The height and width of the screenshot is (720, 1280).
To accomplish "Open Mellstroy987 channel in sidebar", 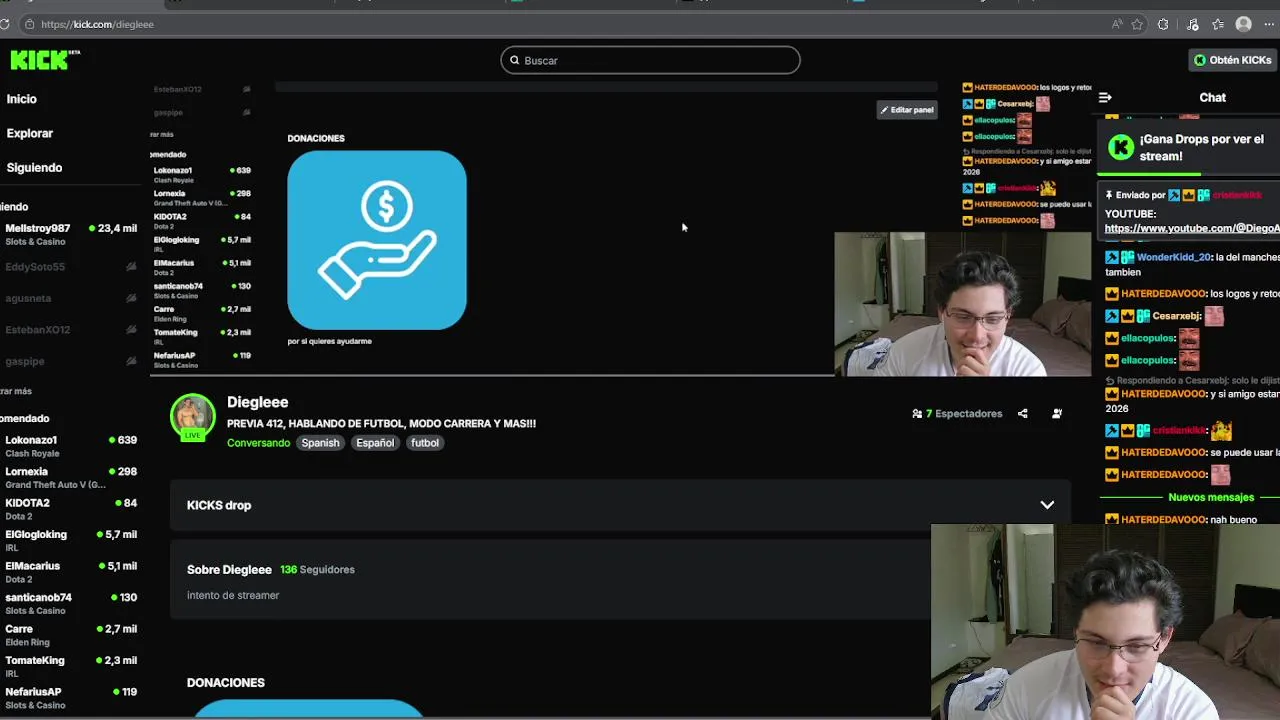I will point(70,234).
